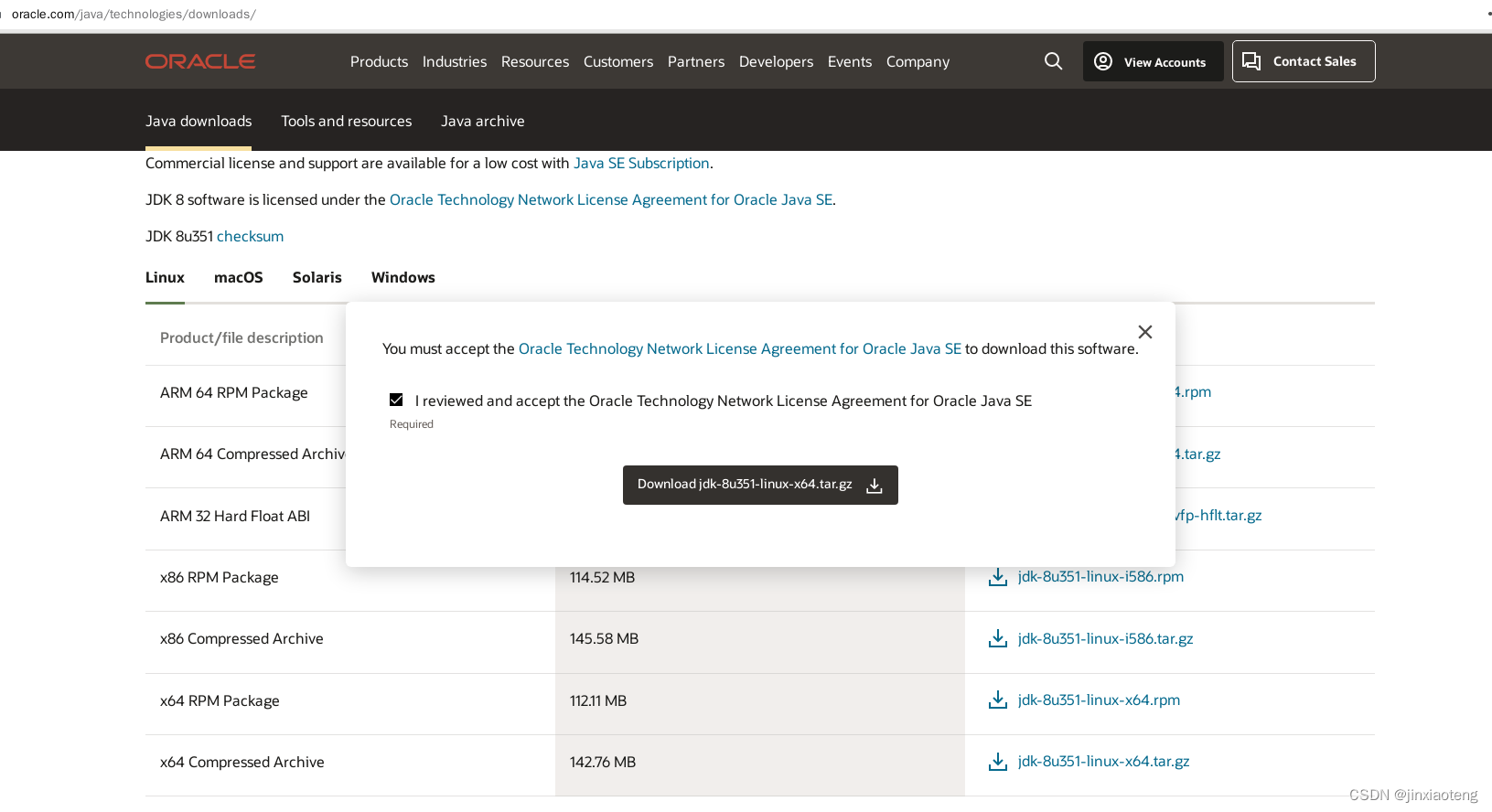Viewport: 1492px width, 812px height.
Task: Click the search magnifier icon
Action: [x=1054, y=61]
